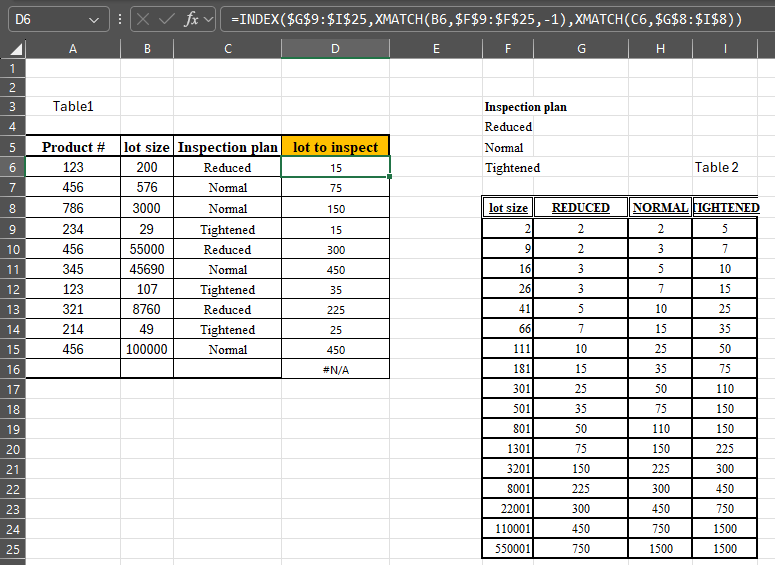Select lot size 22001 in Table 2

click(508, 509)
